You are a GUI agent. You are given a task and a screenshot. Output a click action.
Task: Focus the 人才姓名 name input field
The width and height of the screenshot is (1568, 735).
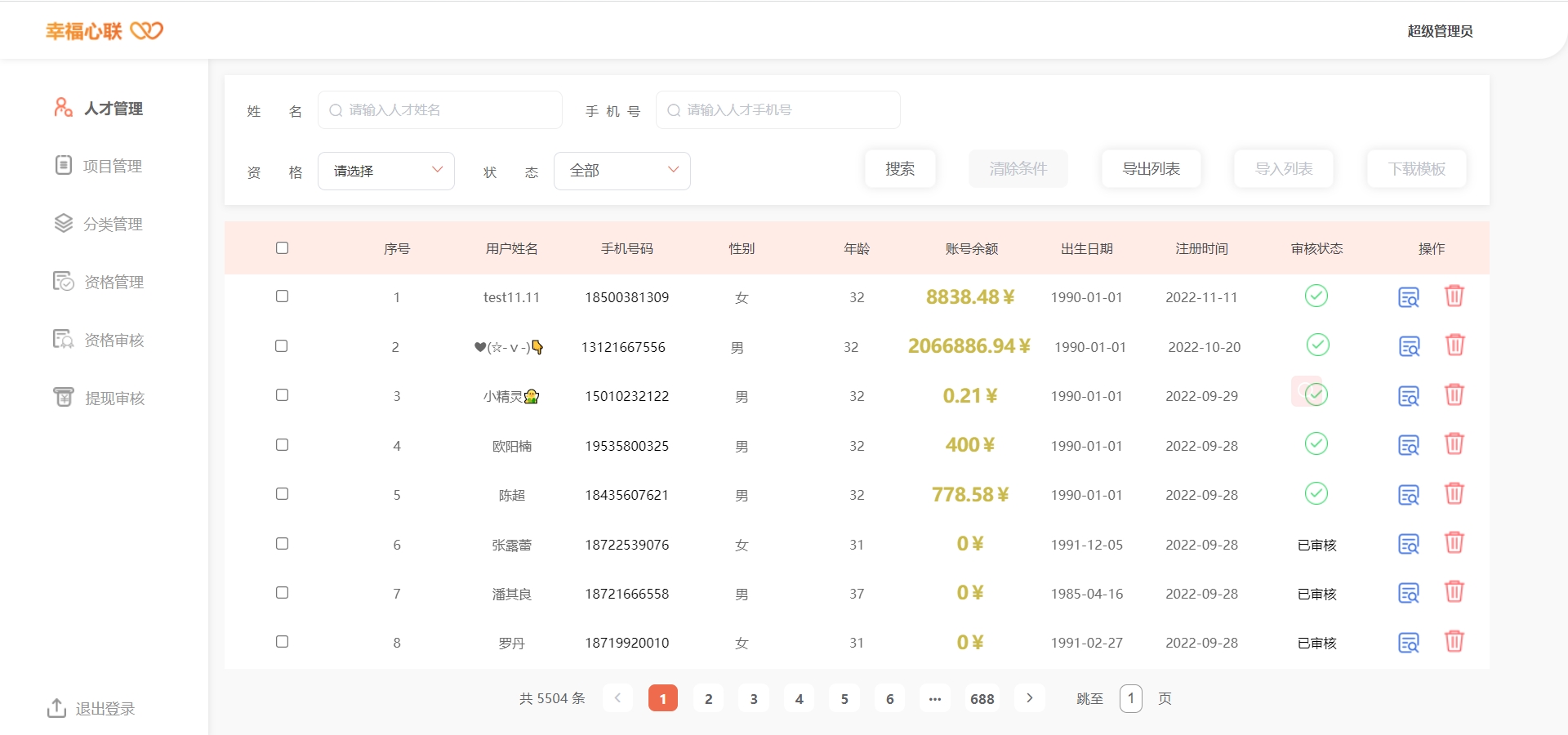click(440, 110)
